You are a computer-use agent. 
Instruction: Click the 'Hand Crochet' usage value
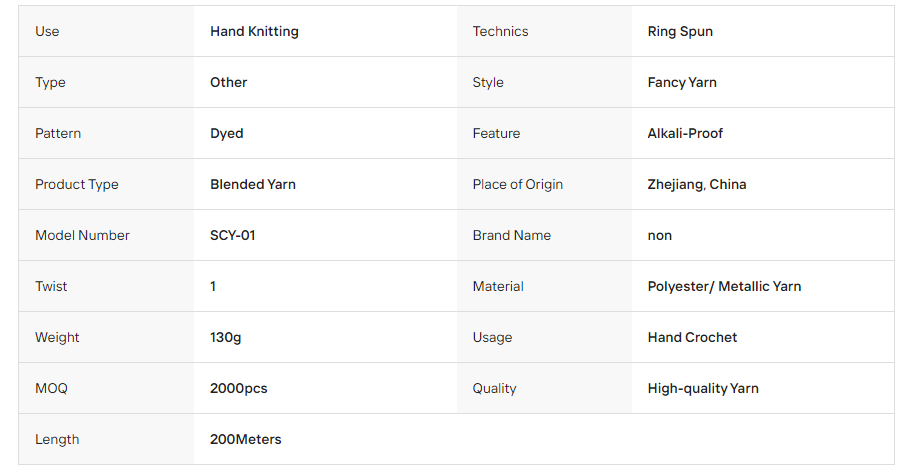tap(692, 337)
